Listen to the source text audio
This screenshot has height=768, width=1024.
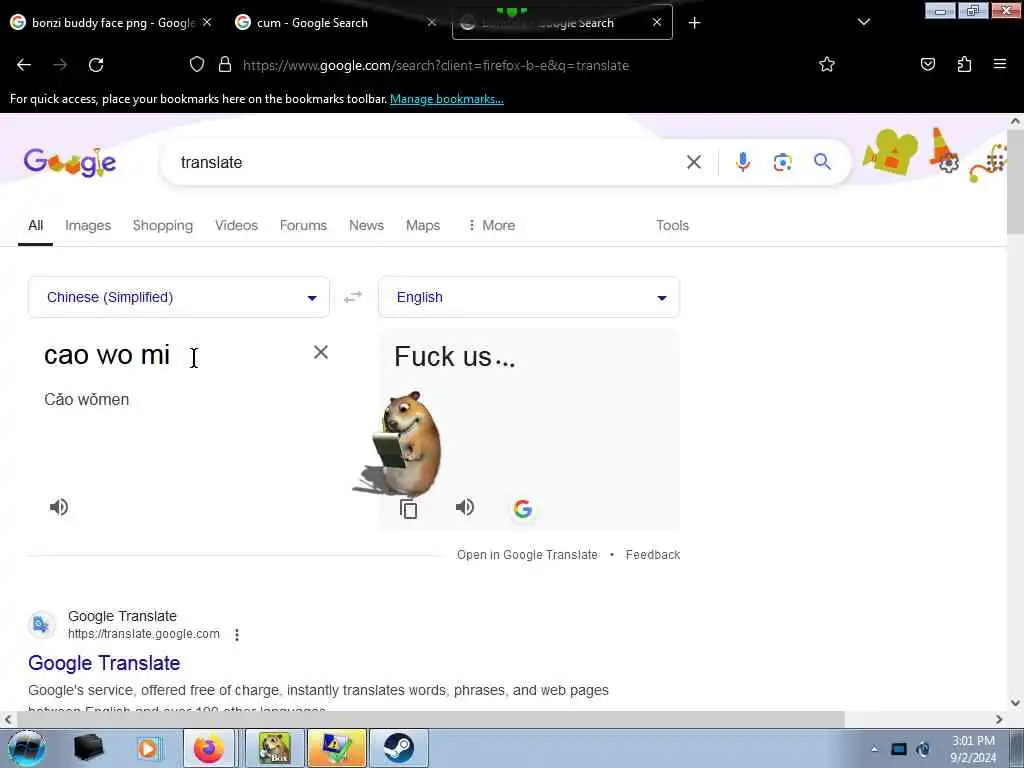point(59,507)
